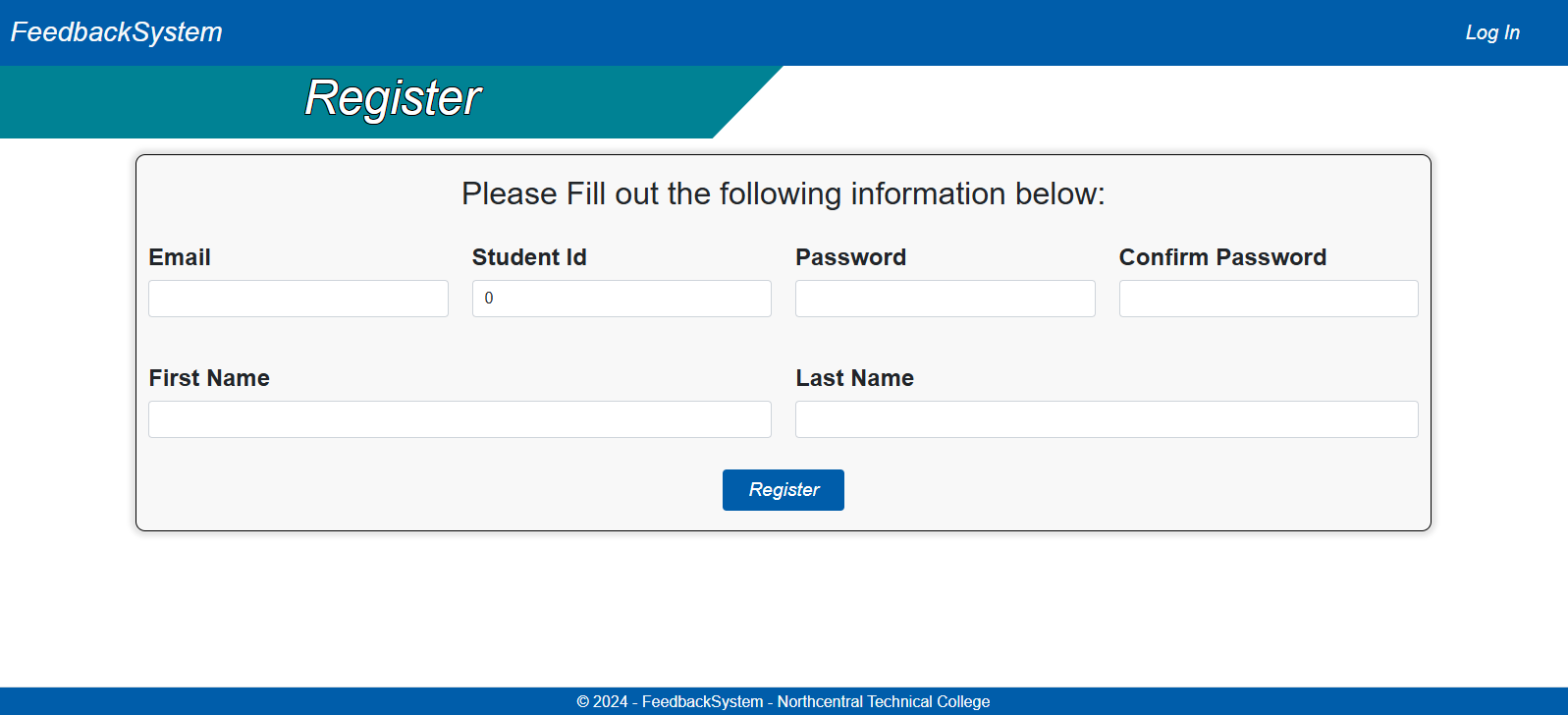Select the Password input box
Image resolution: width=1568 pixels, height=715 pixels.
[x=945, y=299]
